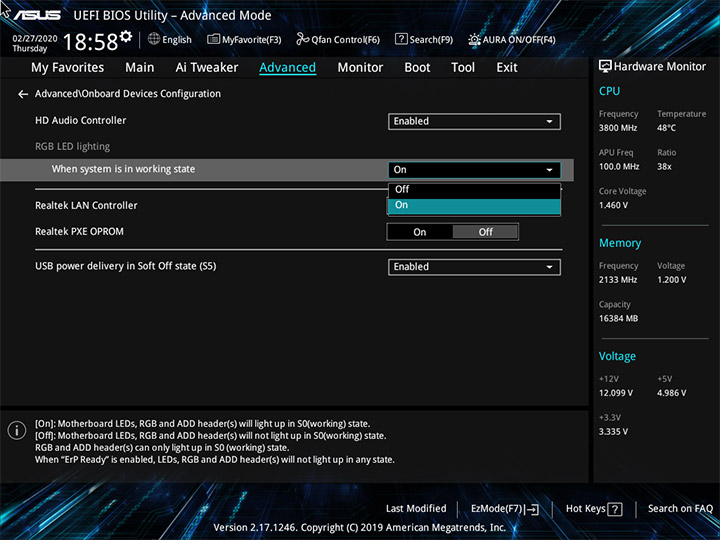This screenshot has height=540, width=720.
Task: Open Qfan Control(F6) fan icon
Action: coord(302,39)
